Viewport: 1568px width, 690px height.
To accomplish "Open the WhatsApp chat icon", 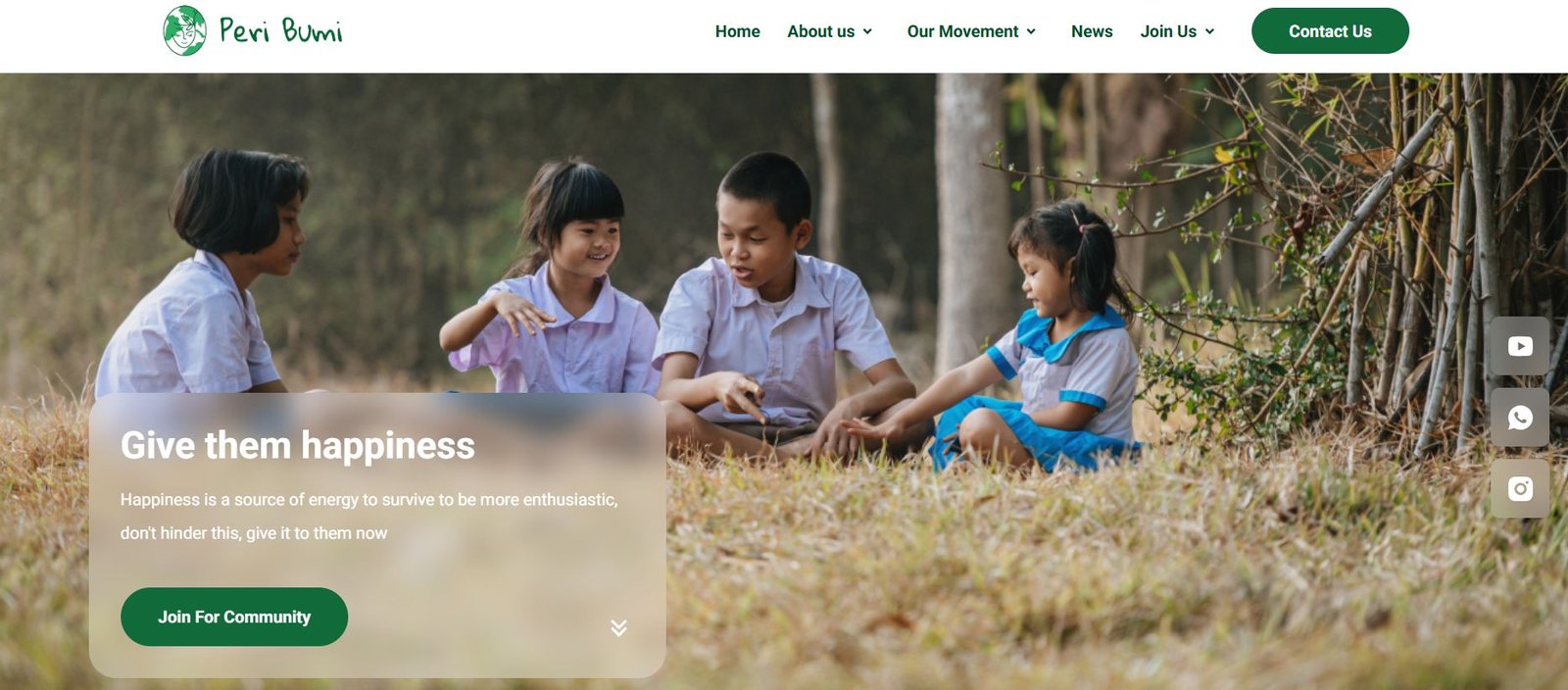I will point(1520,418).
